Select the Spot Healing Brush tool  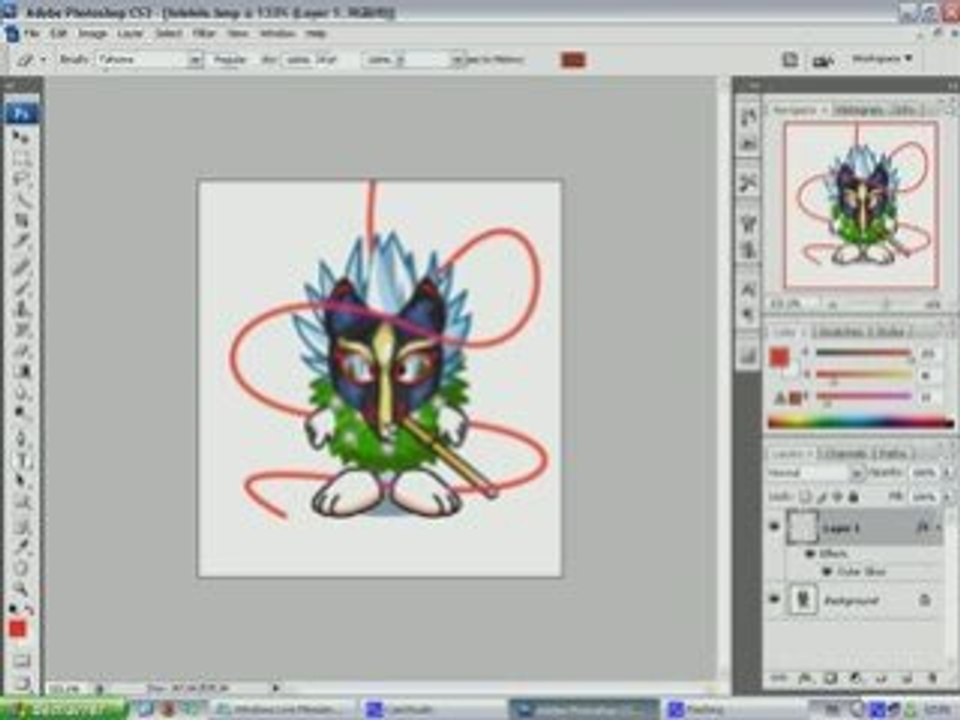tap(21, 266)
